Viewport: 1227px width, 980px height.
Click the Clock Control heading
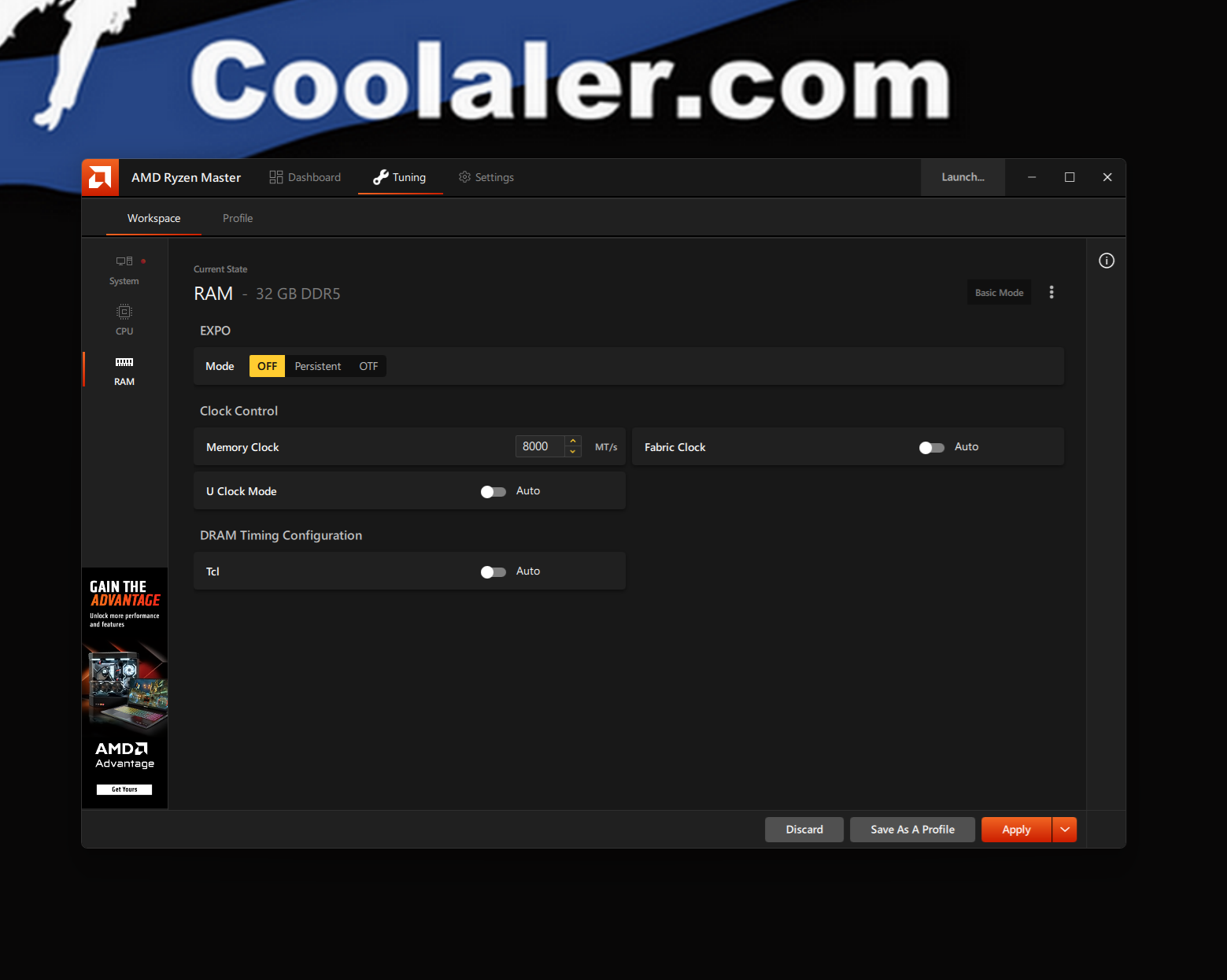click(x=238, y=411)
